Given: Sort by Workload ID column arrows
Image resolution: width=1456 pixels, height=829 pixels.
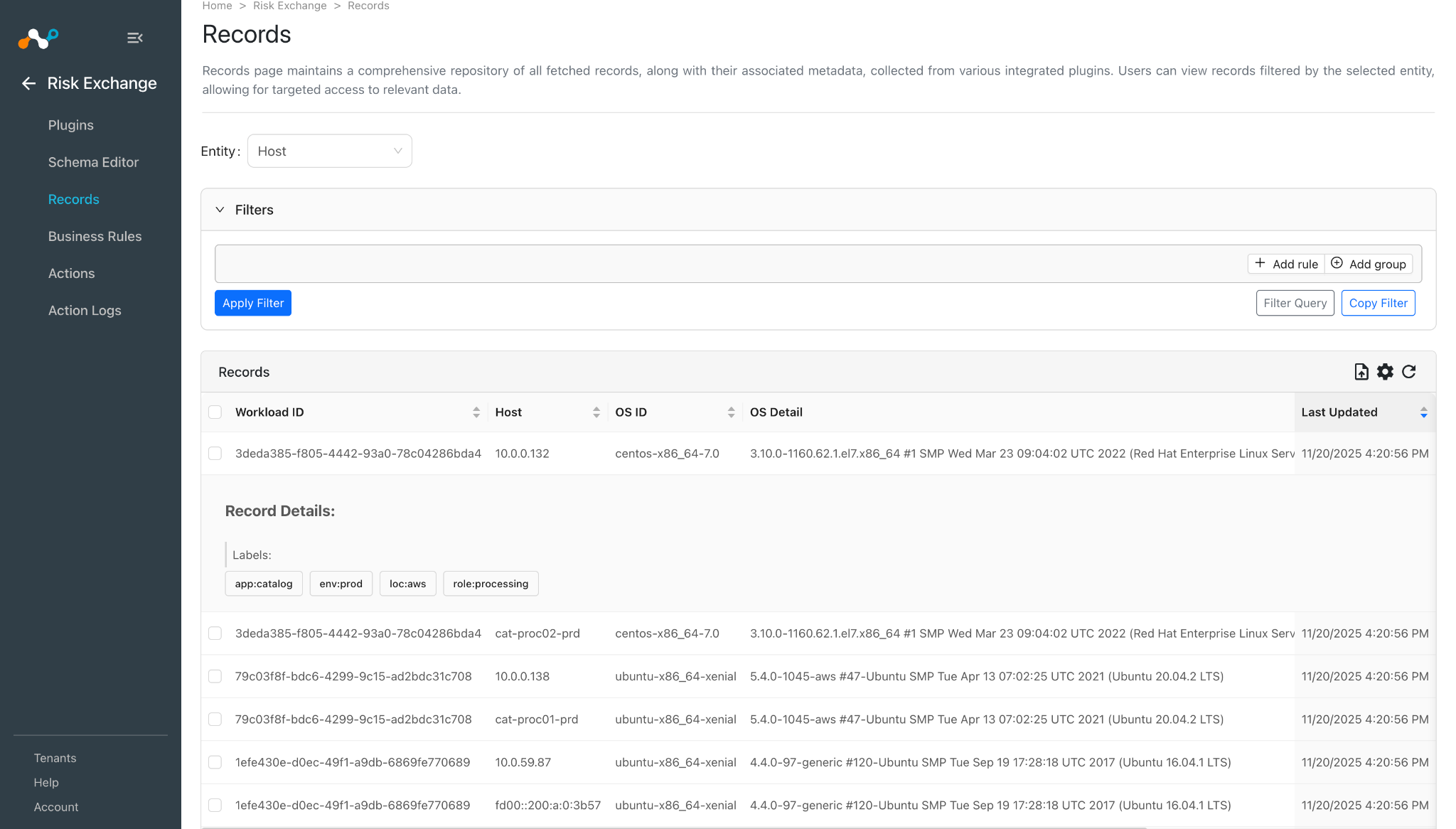Looking at the screenshot, I should (x=476, y=412).
